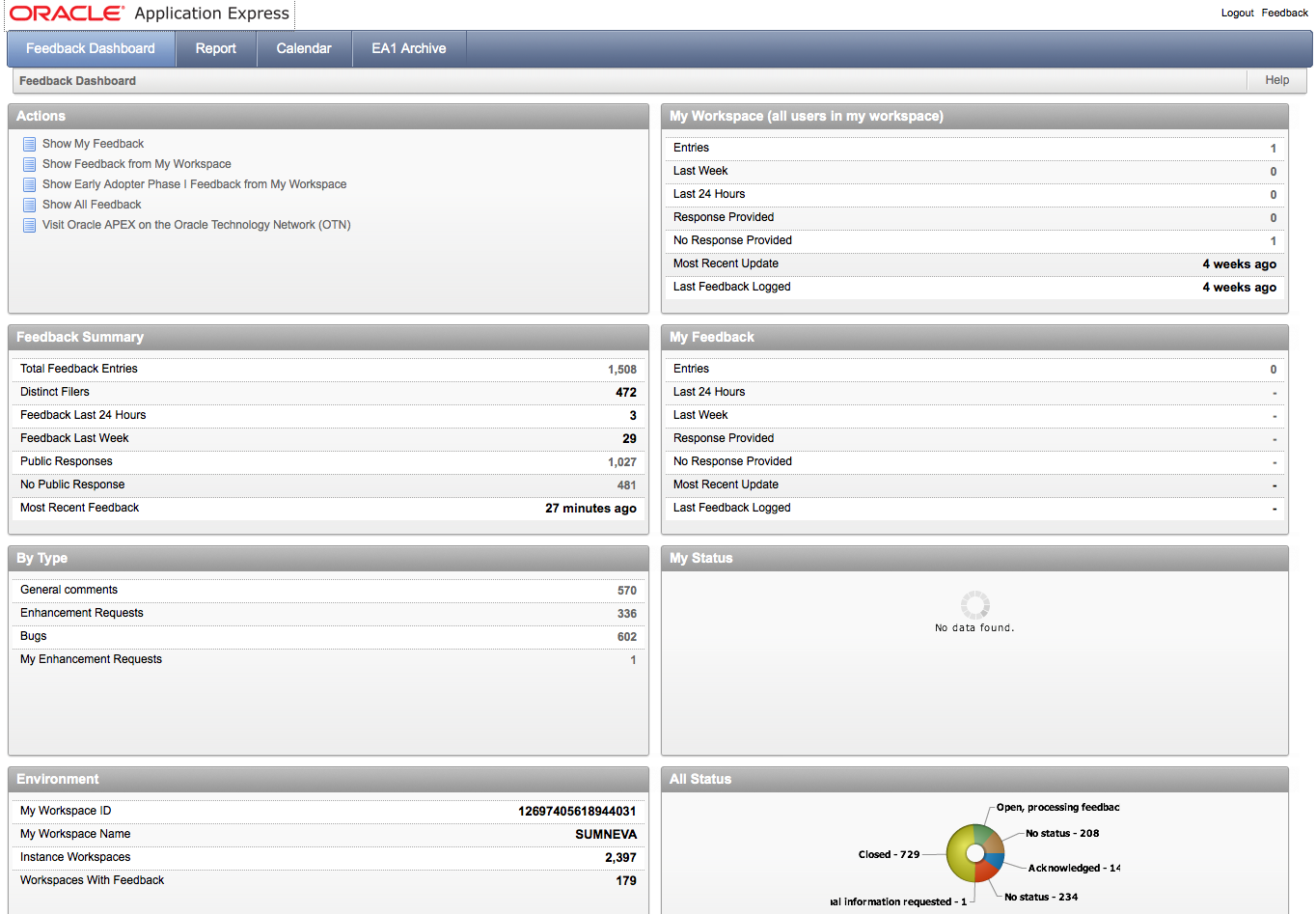Click the Logout link
This screenshot has height=914, width=1316.
point(1237,13)
